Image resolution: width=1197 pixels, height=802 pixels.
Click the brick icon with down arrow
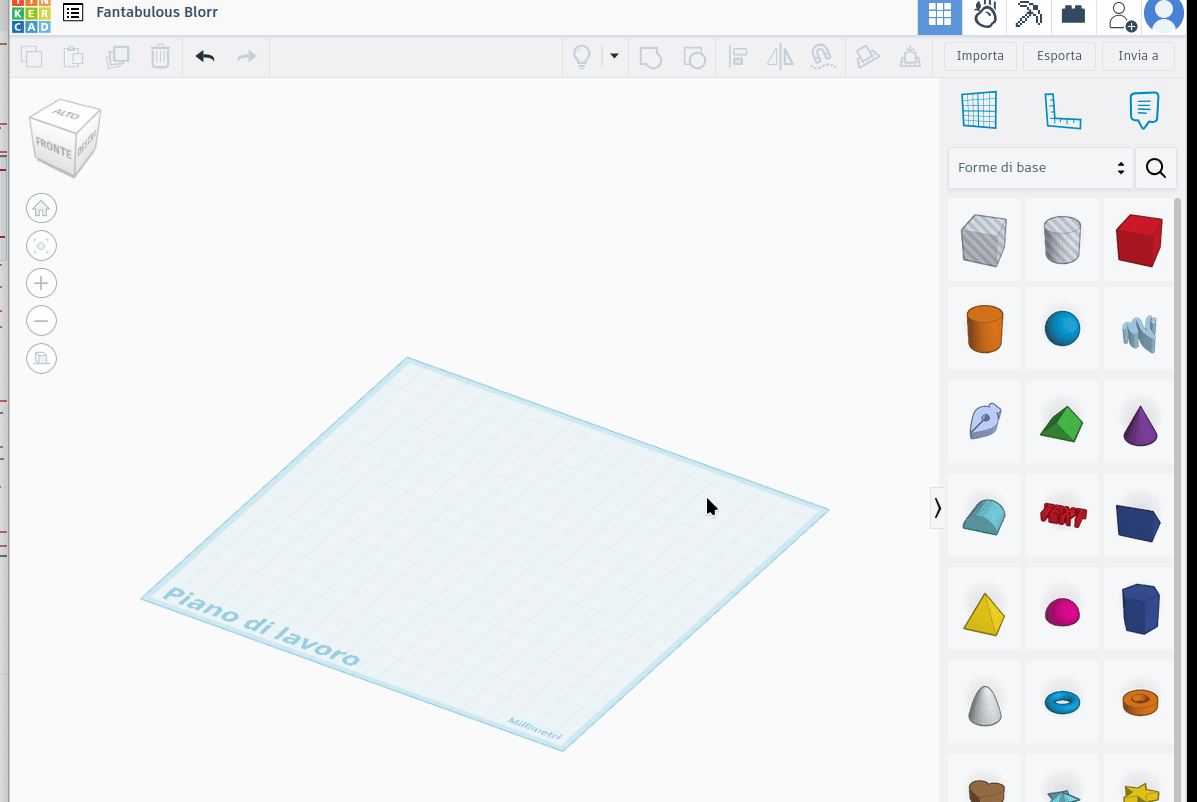point(910,57)
